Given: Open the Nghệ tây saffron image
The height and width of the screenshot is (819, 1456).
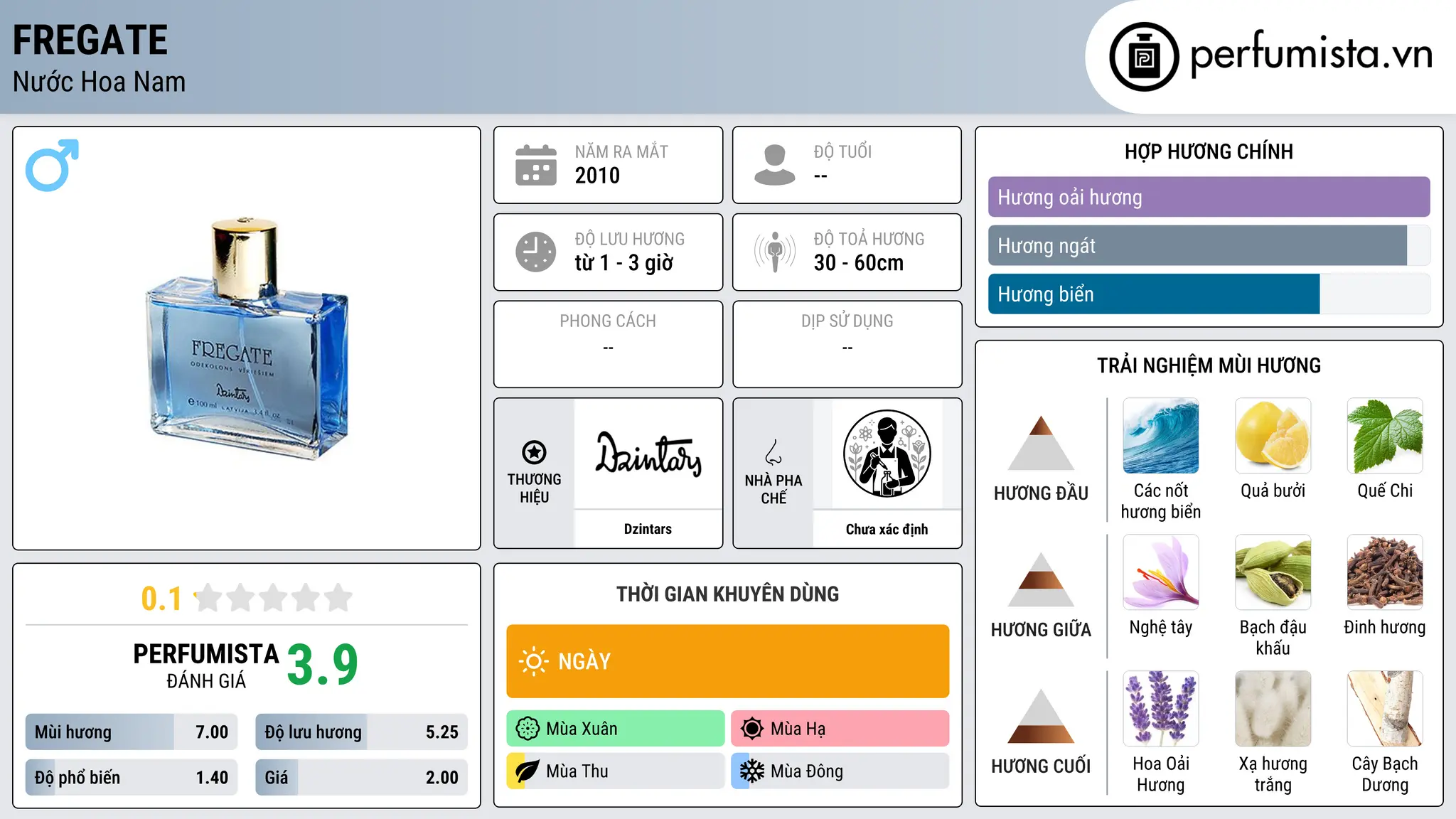Looking at the screenshot, I should point(1161,572).
